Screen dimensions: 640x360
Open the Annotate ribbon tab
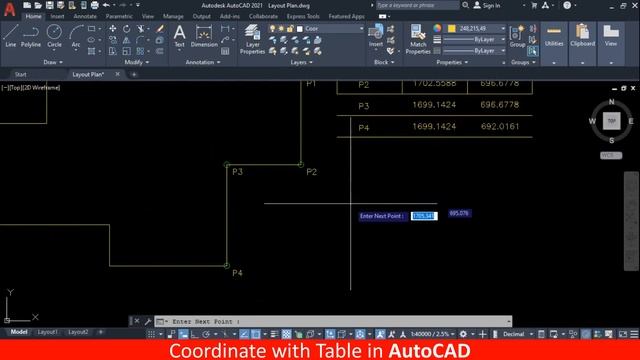click(85, 17)
